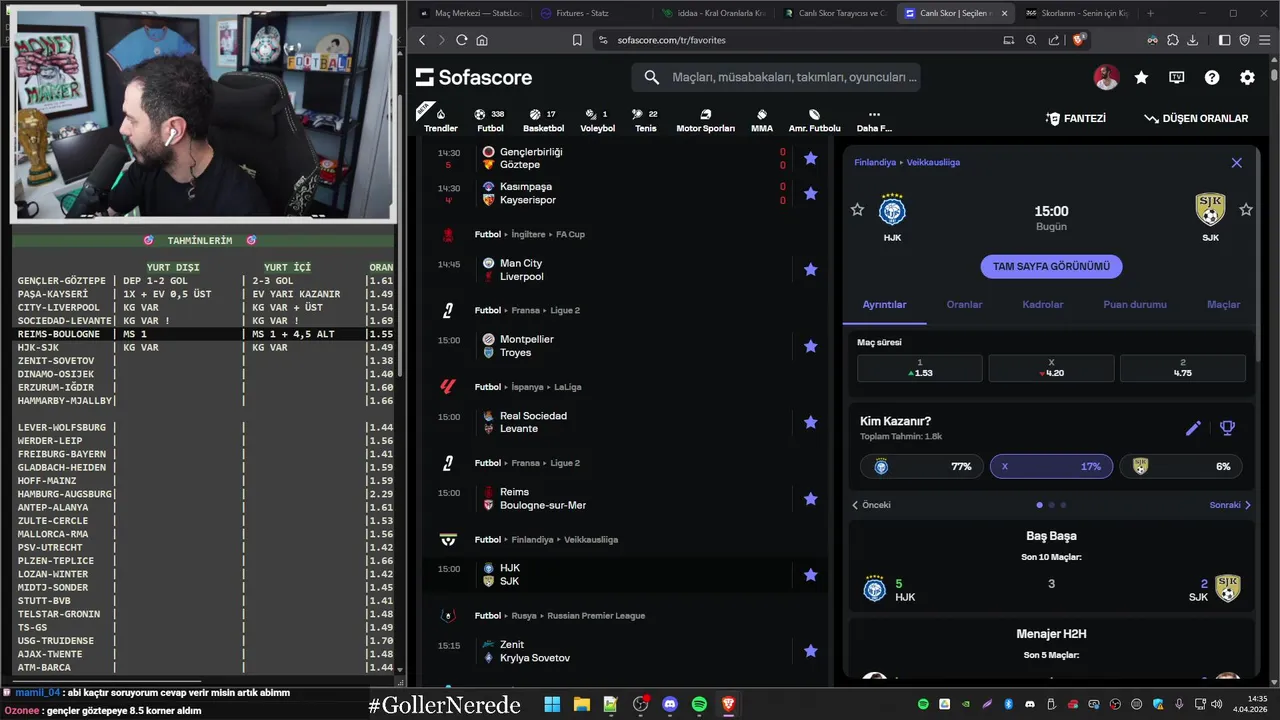Open the browser downloads icon
The image size is (1280, 720).
[1190, 40]
